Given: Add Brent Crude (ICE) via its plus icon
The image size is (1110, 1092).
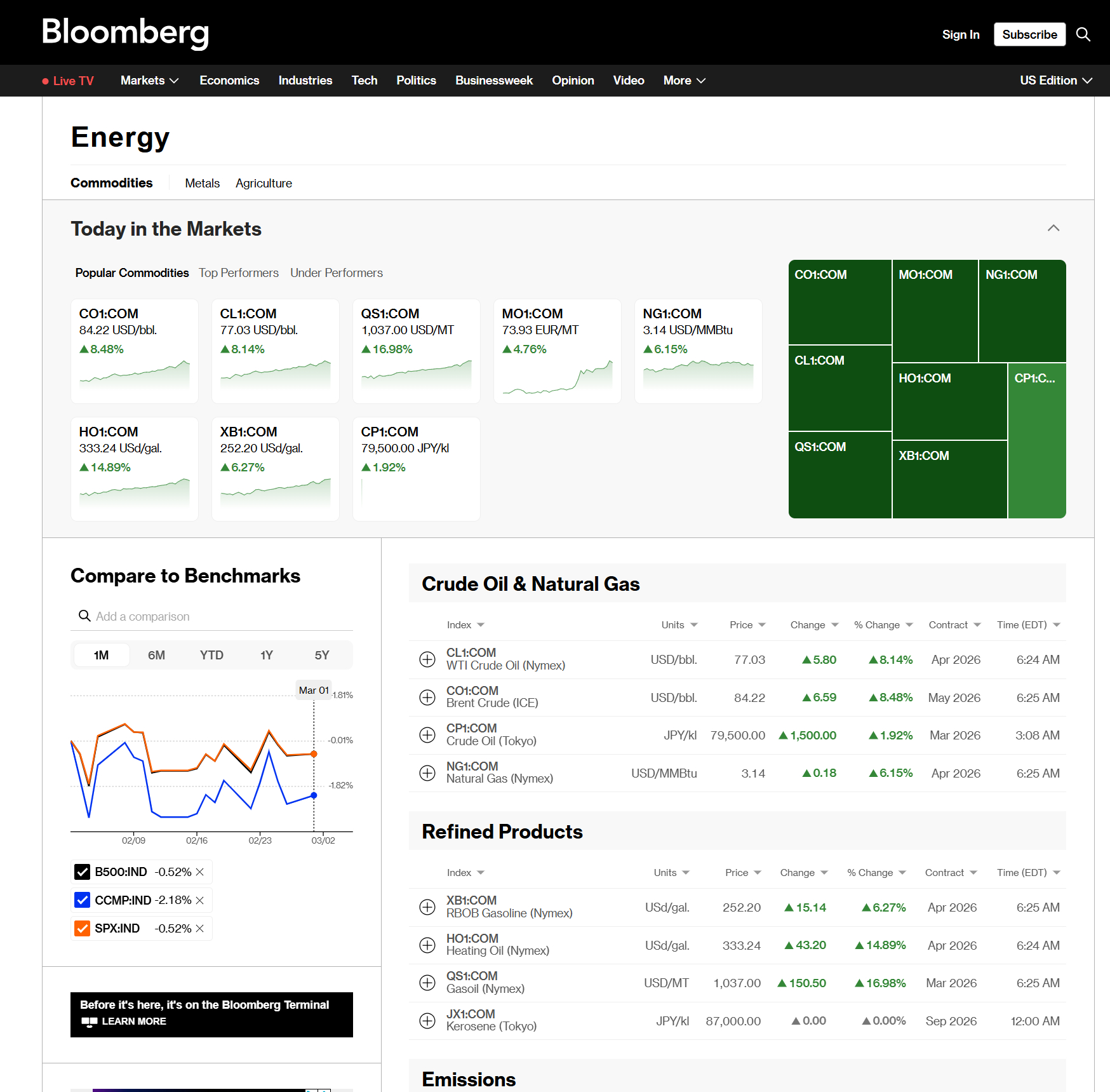Looking at the screenshot, I should pos(427,698).
